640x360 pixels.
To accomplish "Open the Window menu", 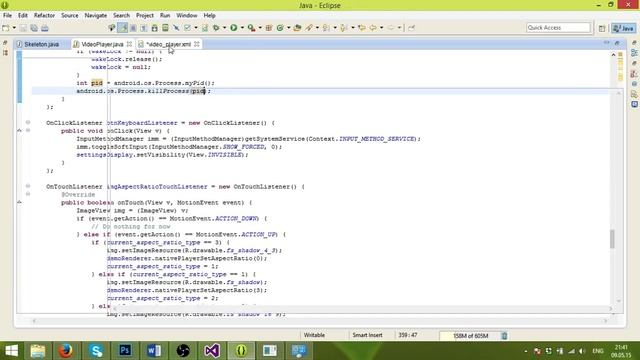I will coord(187,15).
